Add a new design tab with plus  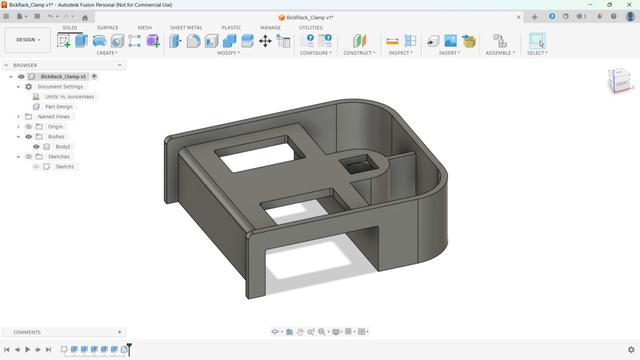coord(534,17)
